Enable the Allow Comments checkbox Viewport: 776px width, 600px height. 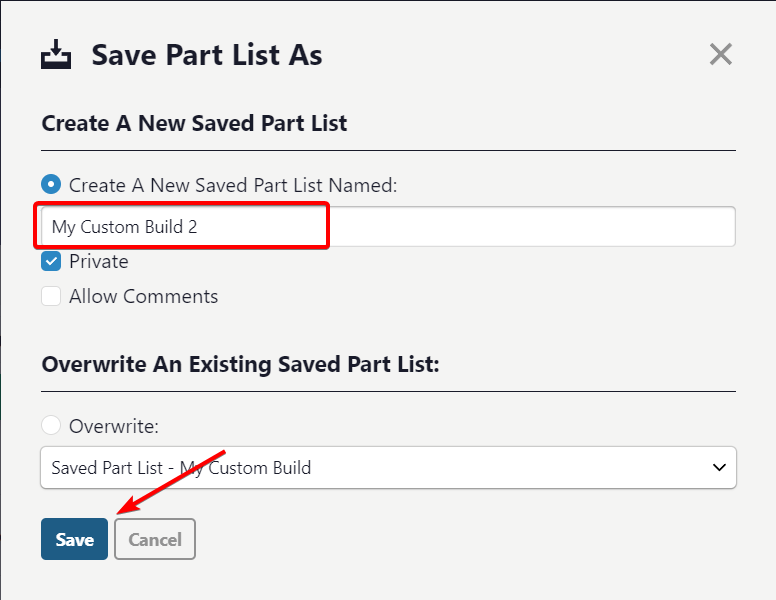[51, 297]
